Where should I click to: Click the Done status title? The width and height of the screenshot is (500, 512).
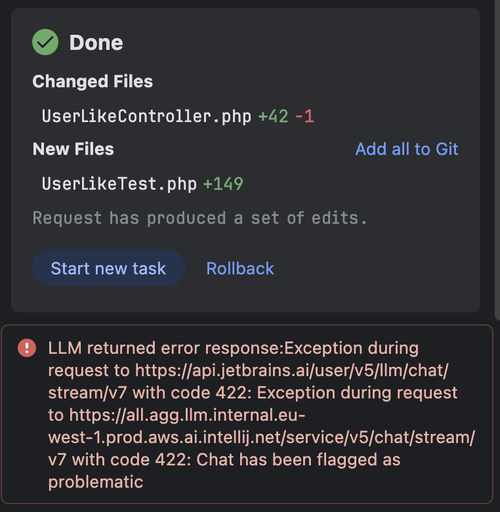(96, 43)
